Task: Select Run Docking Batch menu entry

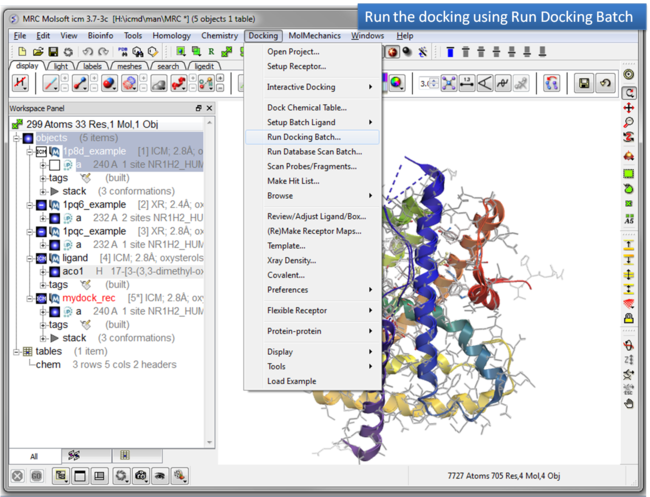Action: 303,136
